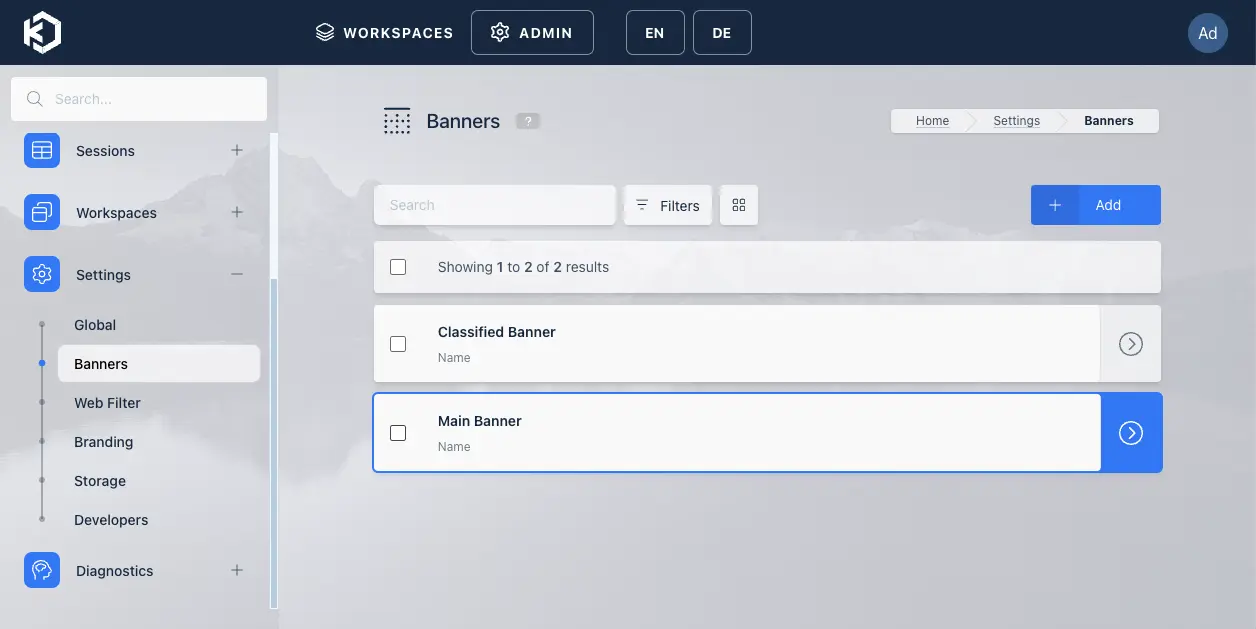Viewport: 1256px width, 629px height.
Task: Click the Add button
Action: tap(1095, 204)
